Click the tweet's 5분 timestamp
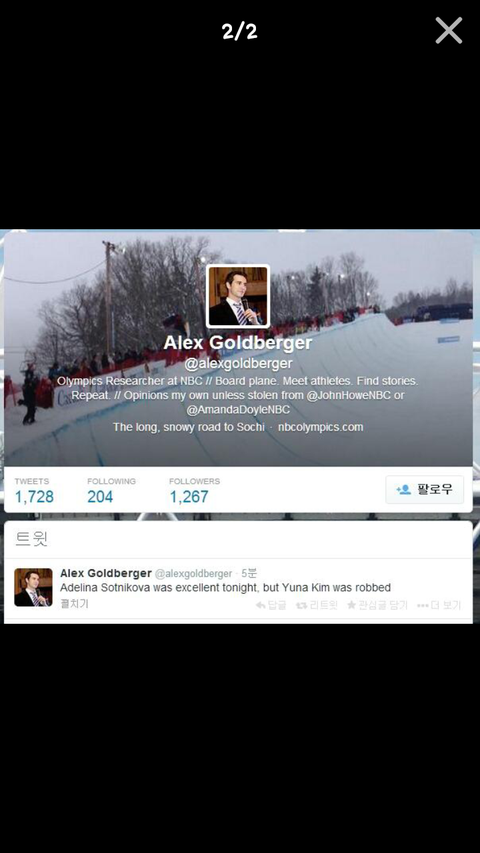This screenshot has height=853, width=480. tap(249, 573)
